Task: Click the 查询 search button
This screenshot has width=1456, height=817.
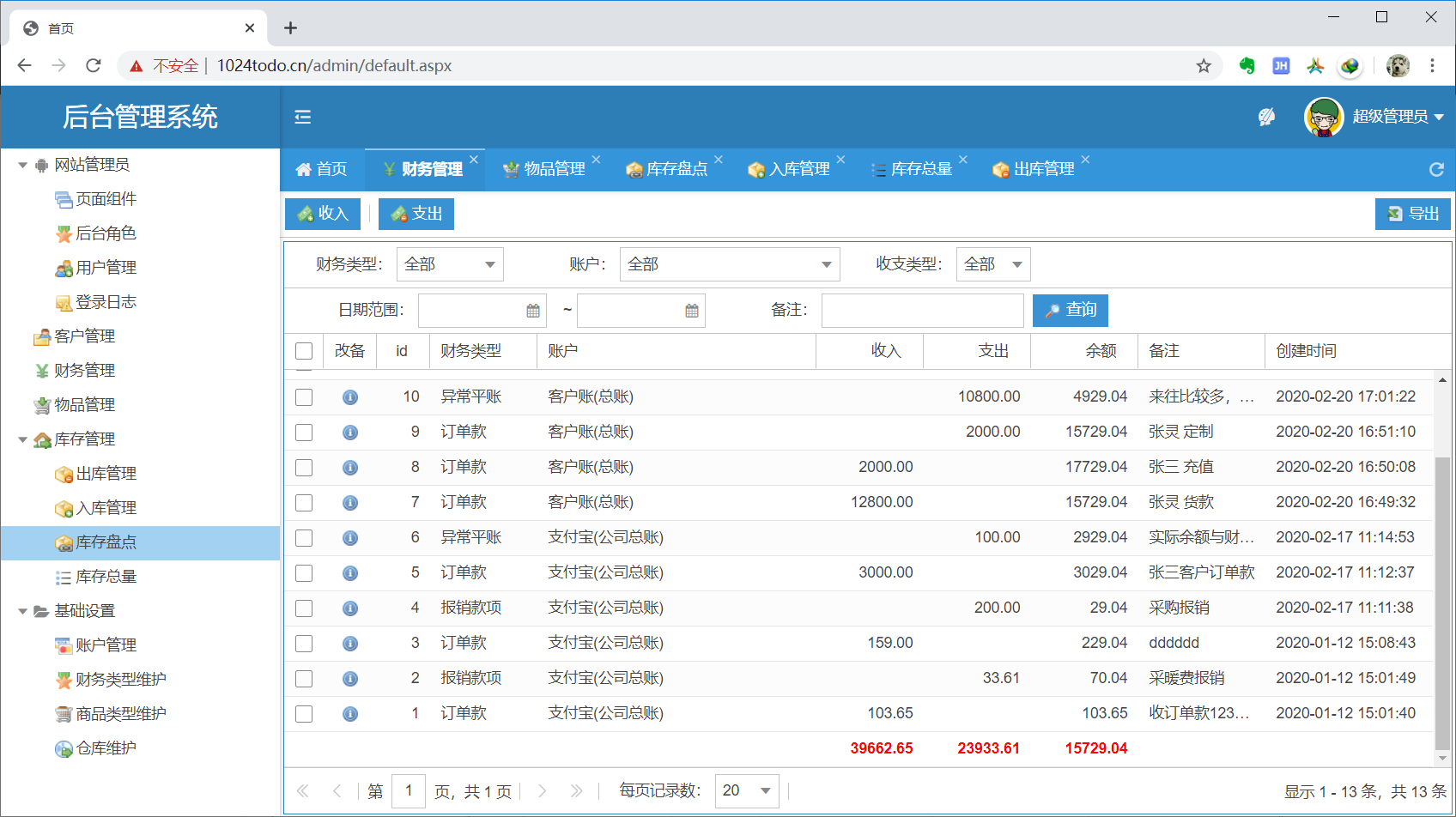Action: pos(1071,310)
